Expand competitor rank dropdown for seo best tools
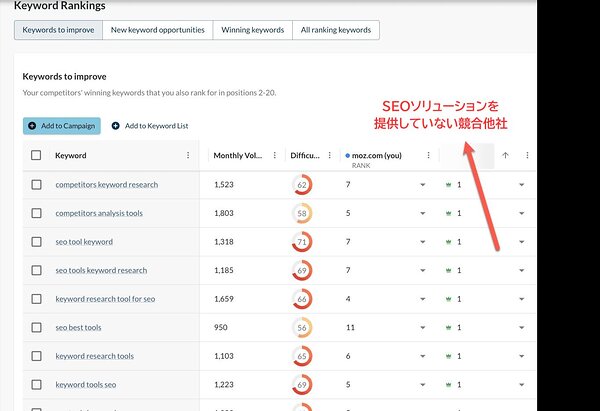600x411 pixels. (522, 328)
